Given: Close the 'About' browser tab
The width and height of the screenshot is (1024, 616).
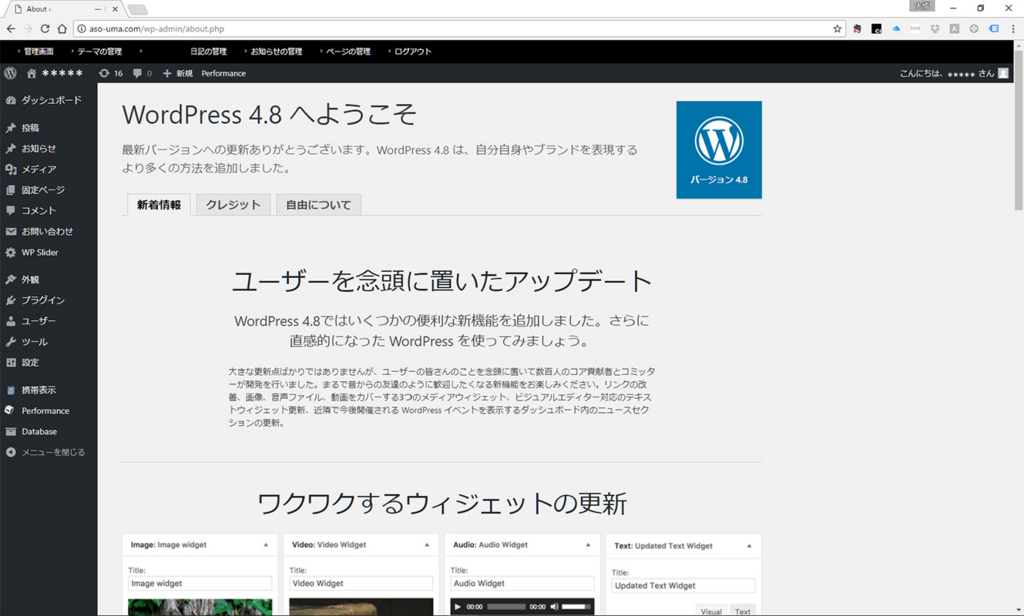Looking at the screenshot, I should [115, 9].
